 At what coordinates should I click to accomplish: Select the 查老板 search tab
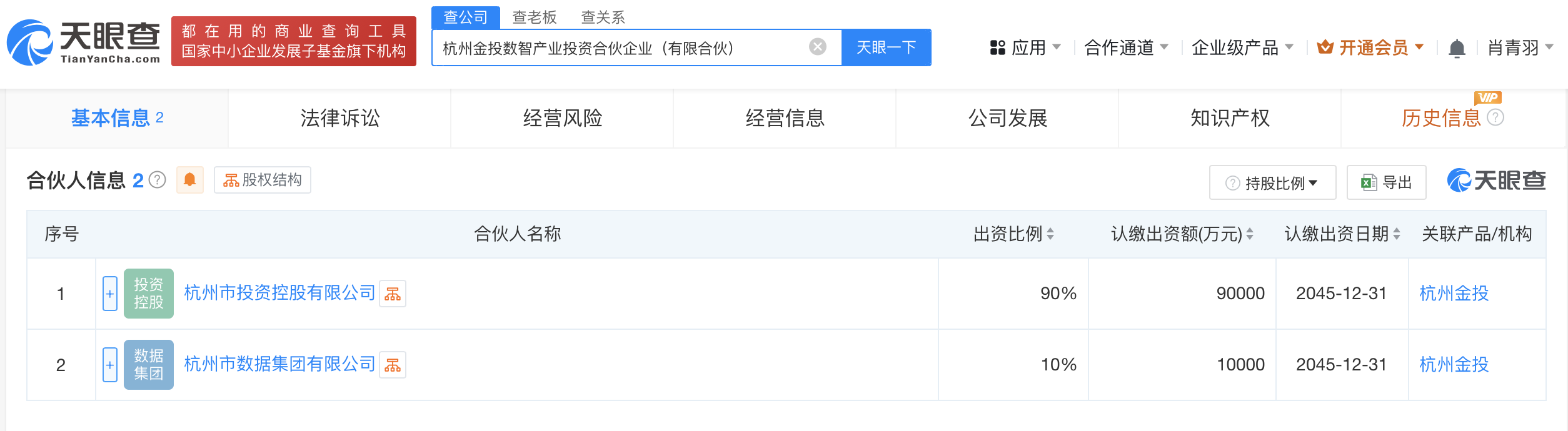tap(534, 17)
